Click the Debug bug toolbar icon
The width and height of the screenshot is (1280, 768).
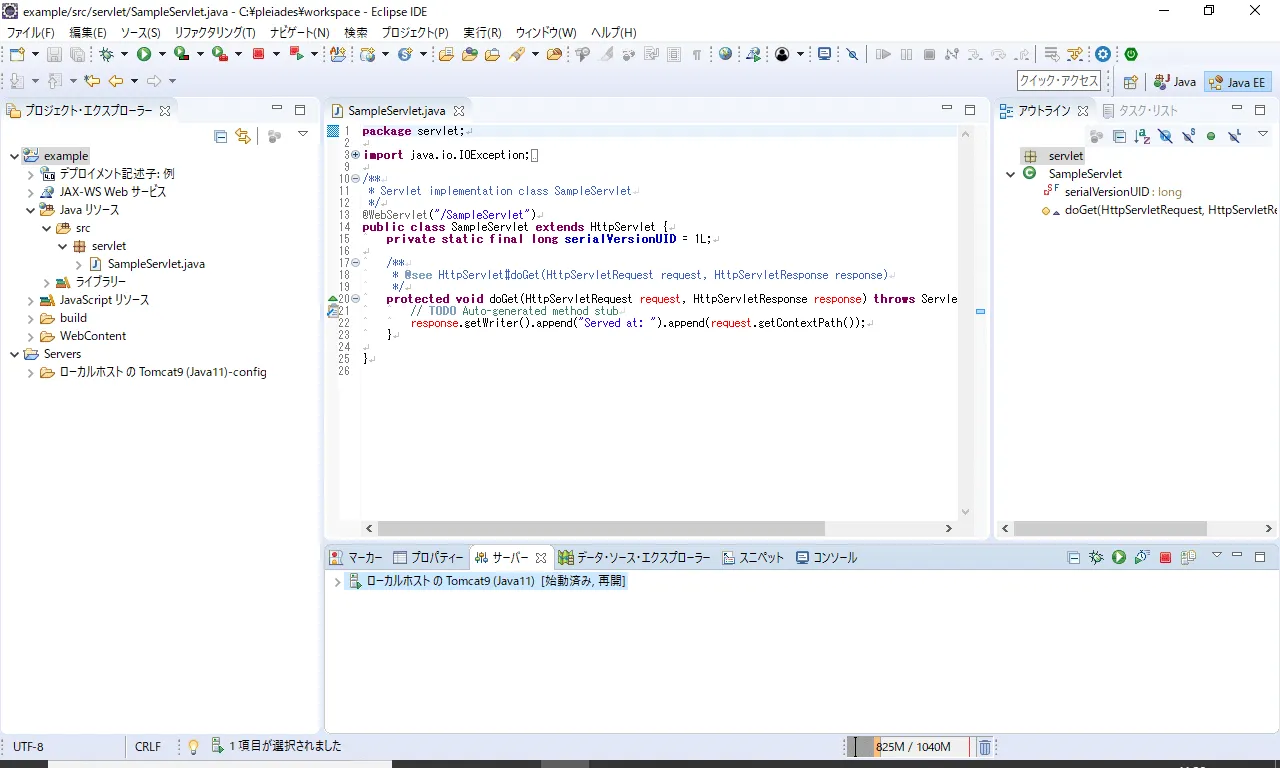pos(106,54)
